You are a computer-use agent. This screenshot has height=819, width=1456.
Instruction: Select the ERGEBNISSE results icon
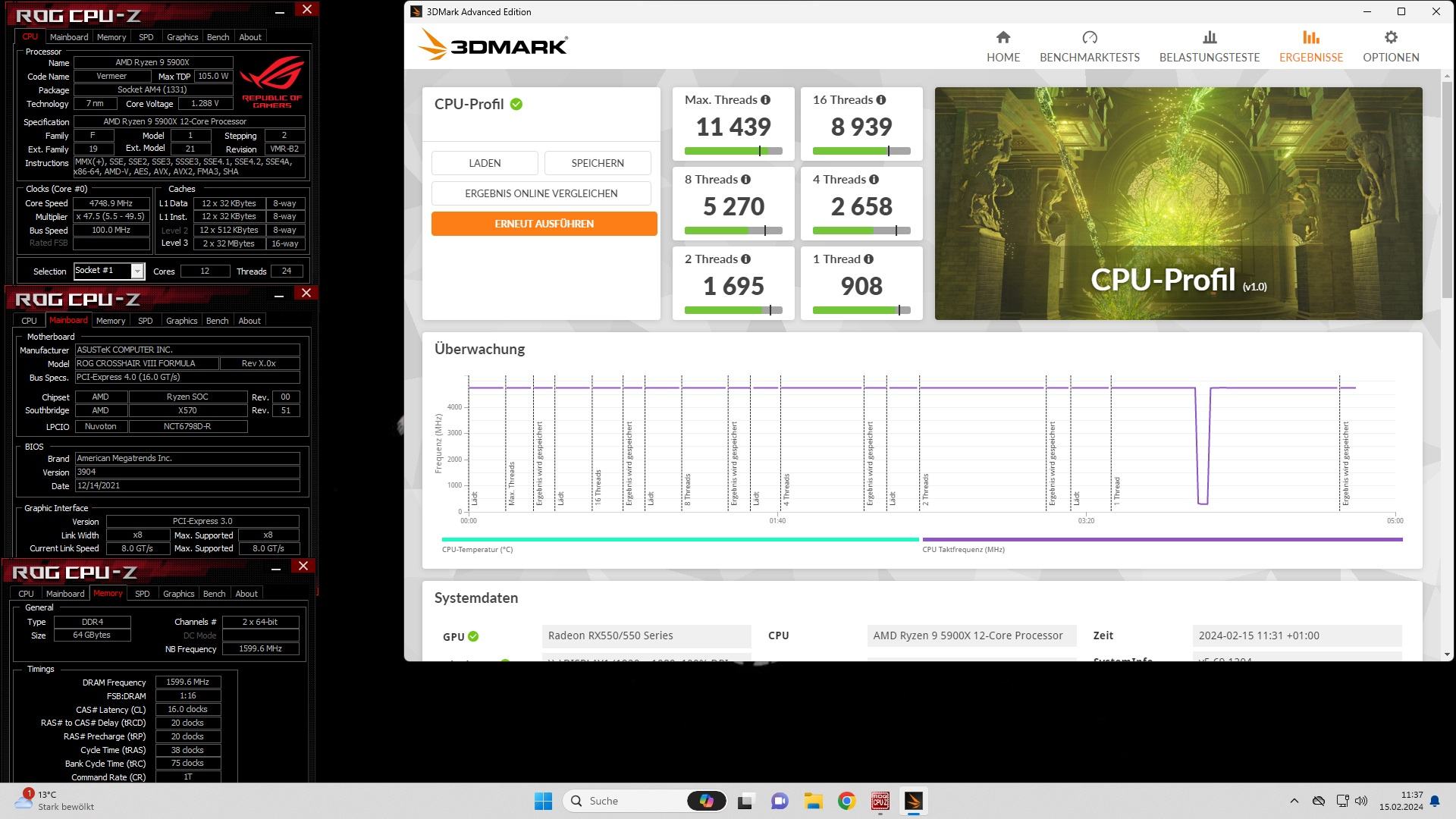pos(1310,37)
